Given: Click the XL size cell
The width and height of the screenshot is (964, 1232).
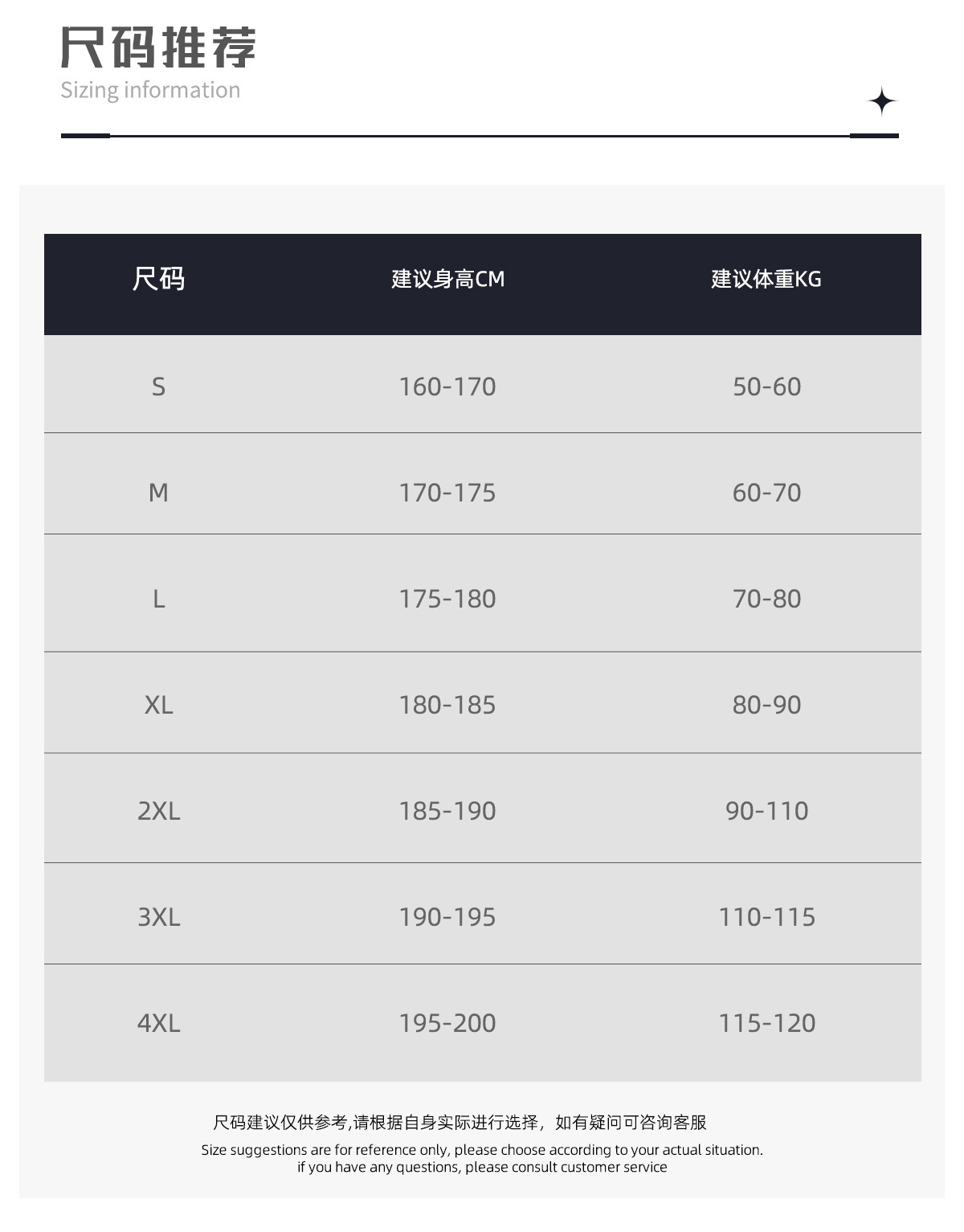Looking at the screenshot, I should pyautogui.click(x=158, y=705).
